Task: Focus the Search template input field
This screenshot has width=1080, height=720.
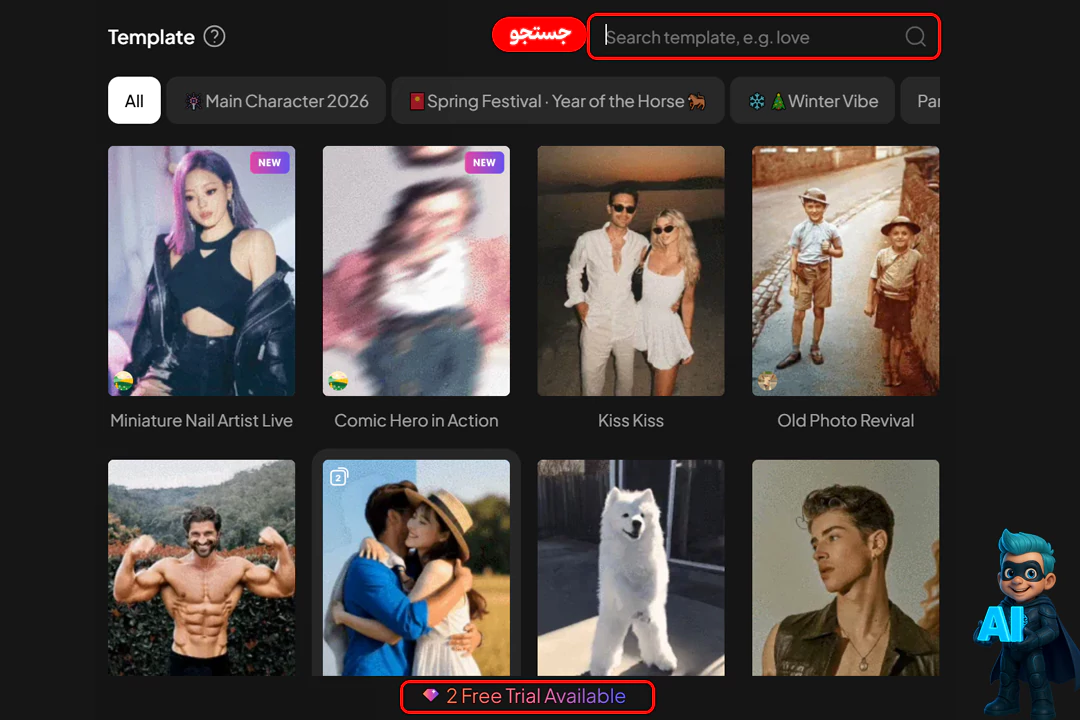Action: (x=750, y=37)
